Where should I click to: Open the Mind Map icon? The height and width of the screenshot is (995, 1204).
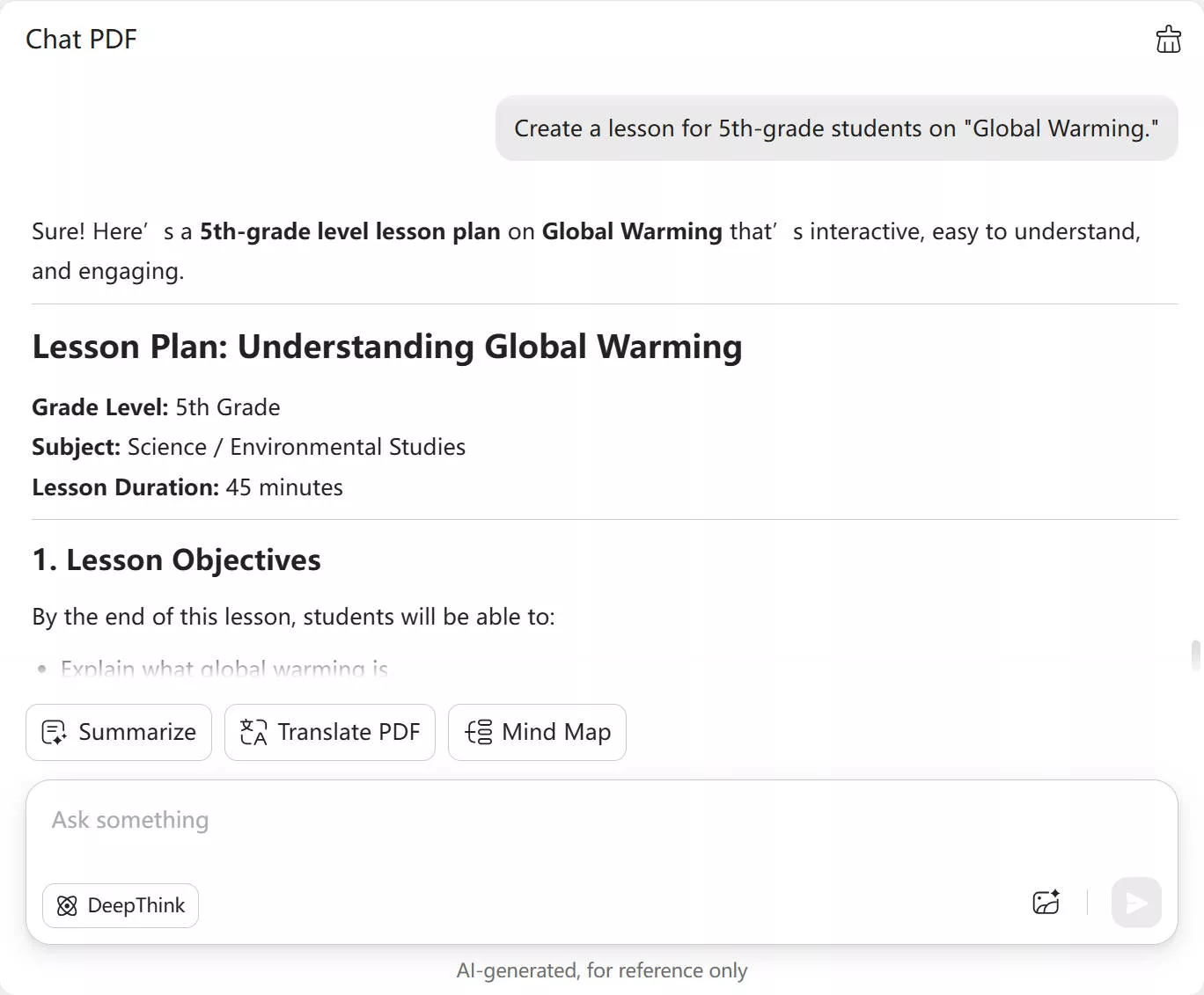tap(477, 732)
